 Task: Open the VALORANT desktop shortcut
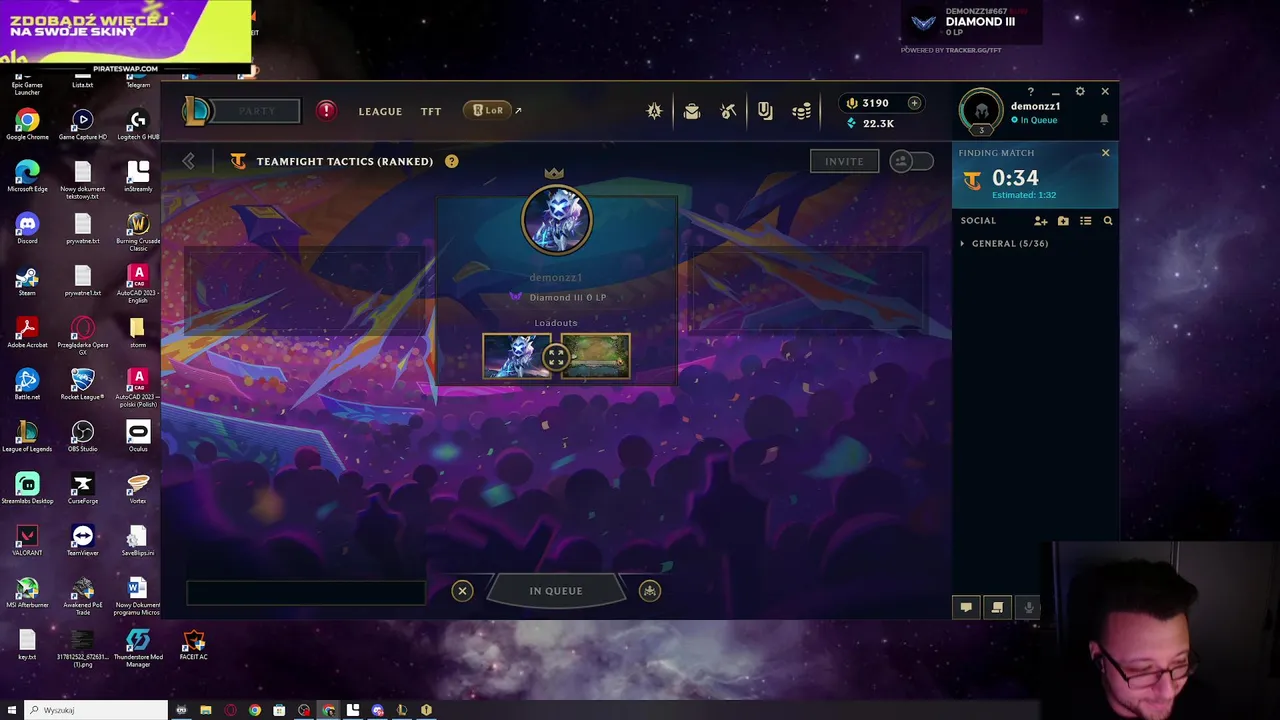pos(27,539)
